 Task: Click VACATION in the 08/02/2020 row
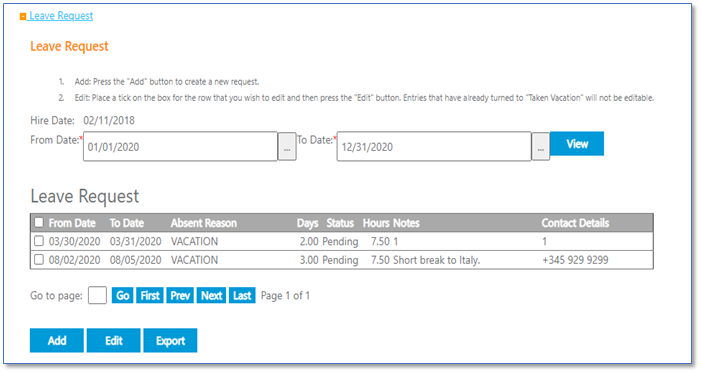click(x=194, y=260)
